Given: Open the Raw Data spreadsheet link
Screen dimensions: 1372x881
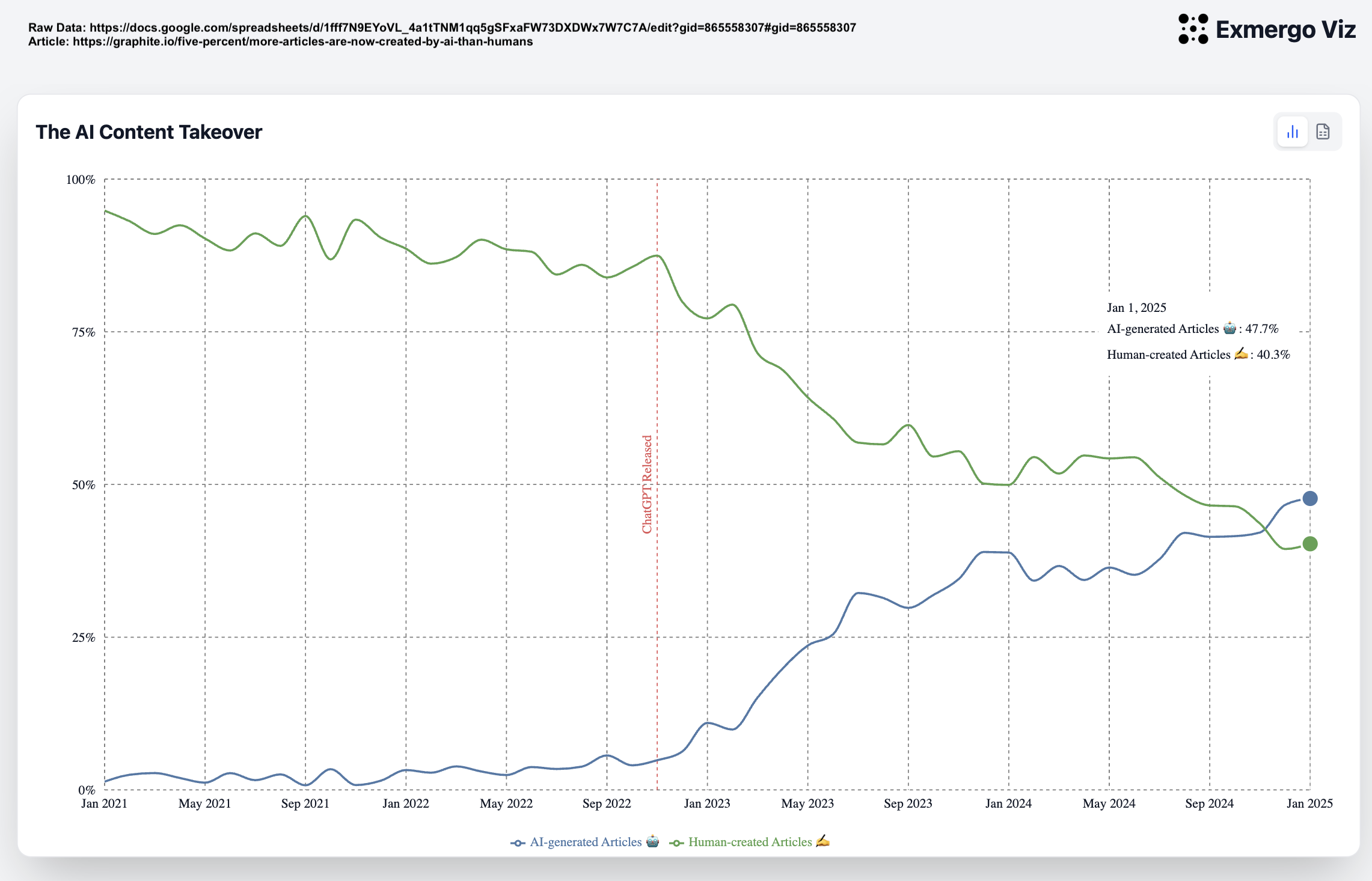Looking at the screenshot, I should (x=473, y=28).
